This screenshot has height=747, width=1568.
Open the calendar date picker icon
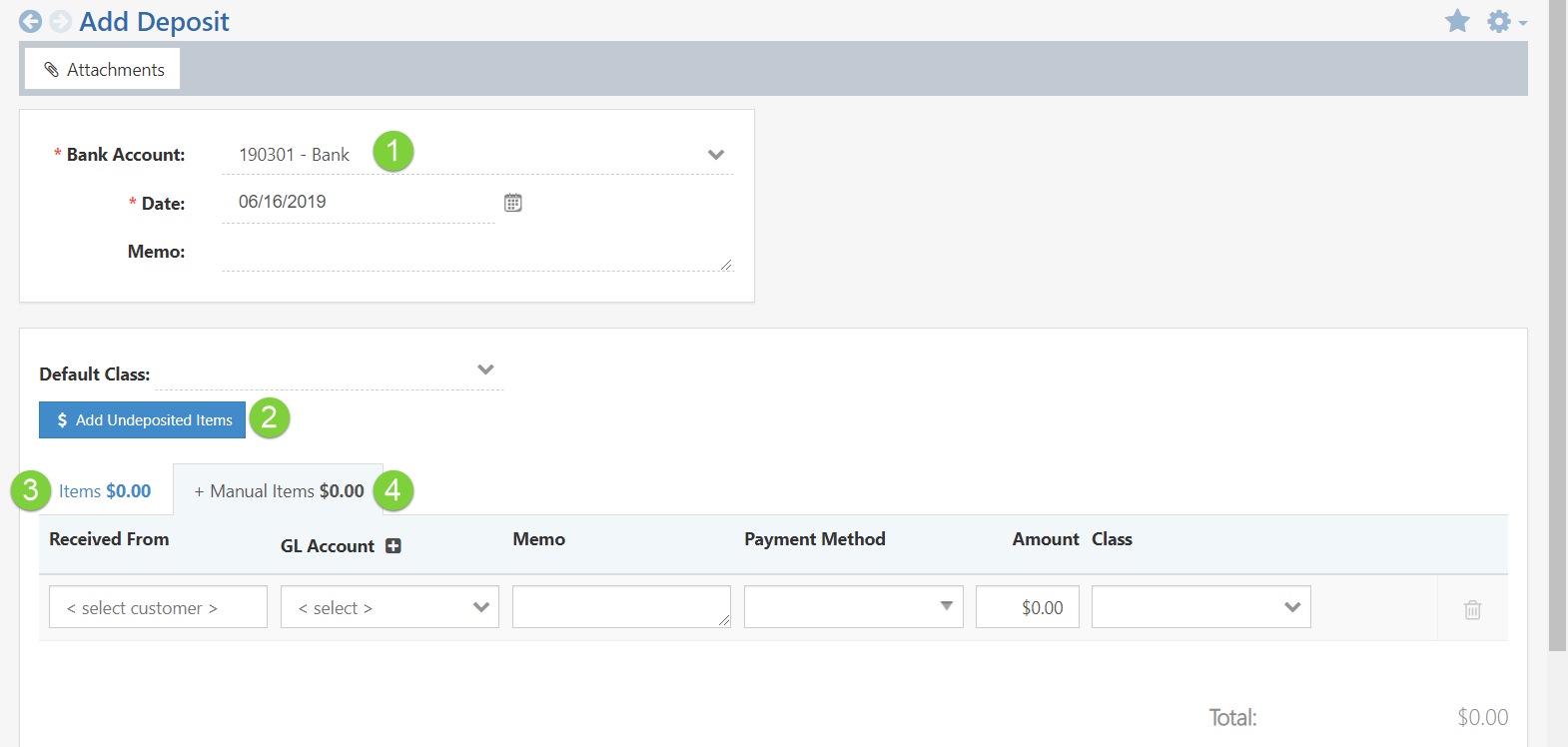click(513, 203)
